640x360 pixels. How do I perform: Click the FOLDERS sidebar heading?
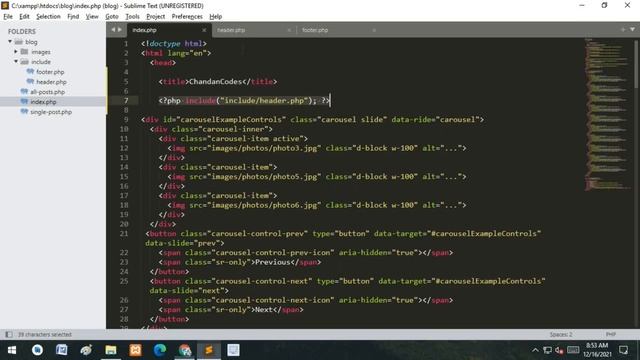[x=22, y=31]
